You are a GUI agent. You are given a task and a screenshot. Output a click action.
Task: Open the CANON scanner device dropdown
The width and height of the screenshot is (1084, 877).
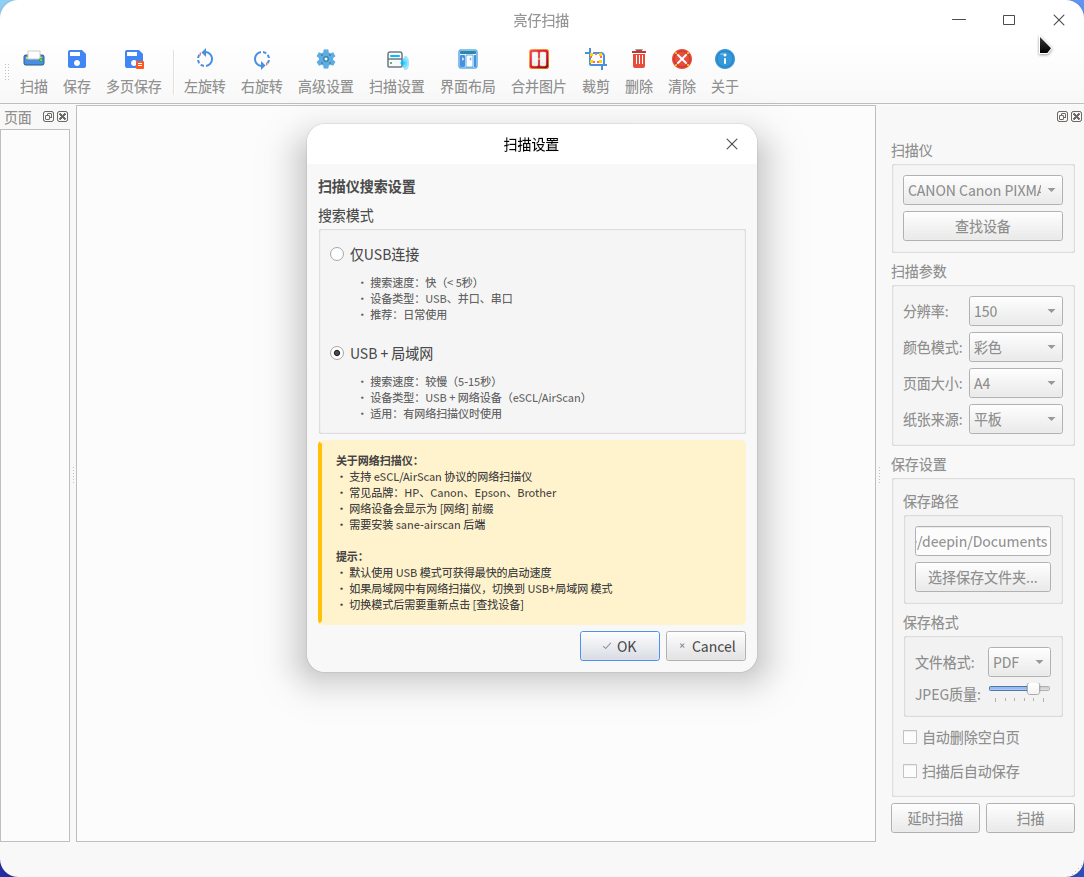(982, 190)
